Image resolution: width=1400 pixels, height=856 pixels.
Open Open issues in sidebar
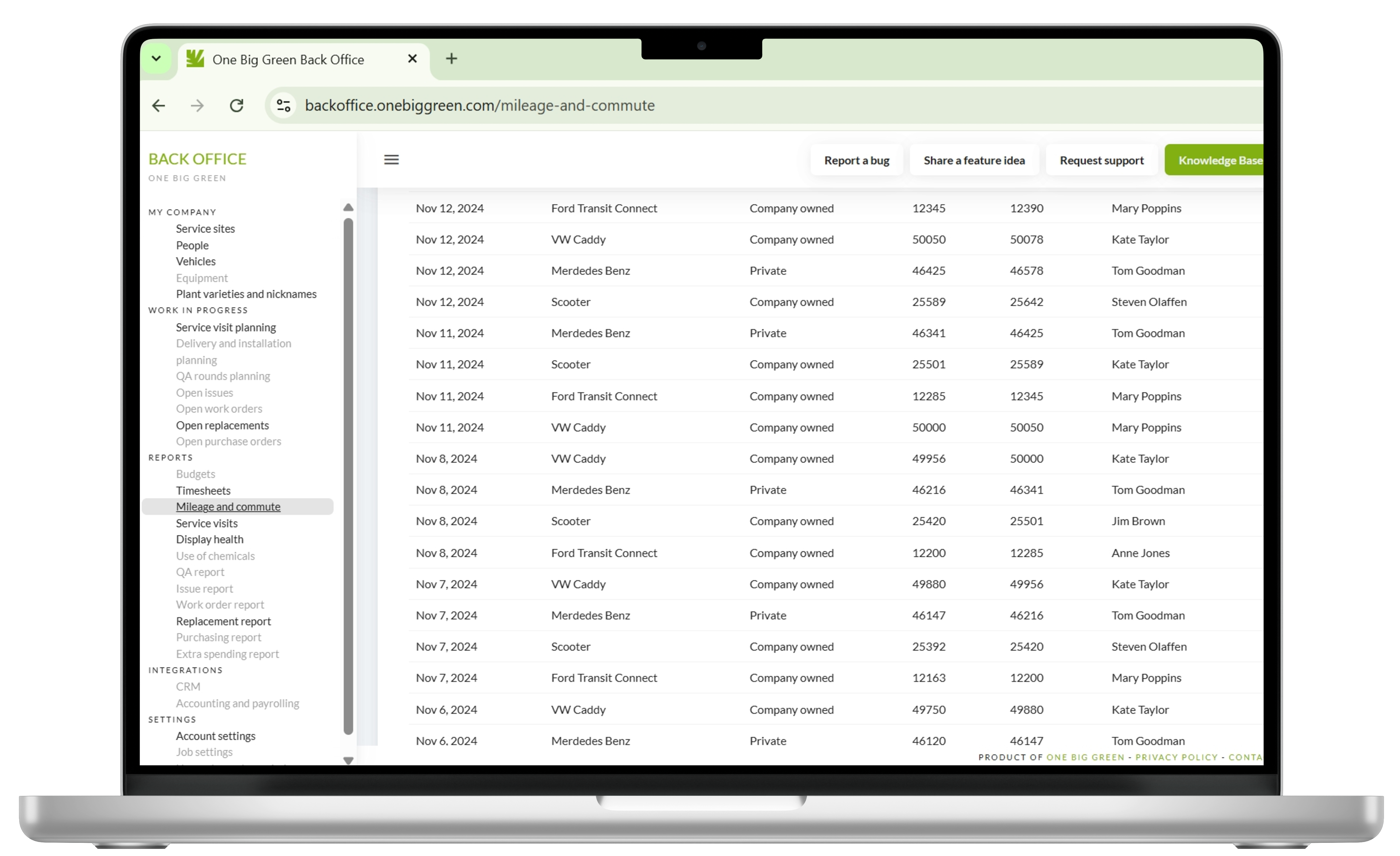tap(205, 393)
